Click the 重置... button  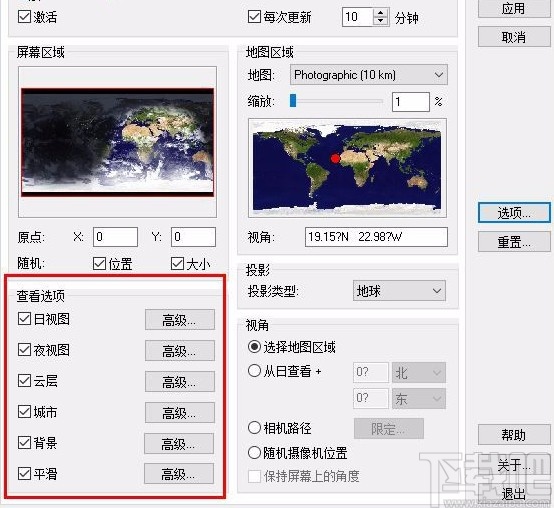(514, 242)
